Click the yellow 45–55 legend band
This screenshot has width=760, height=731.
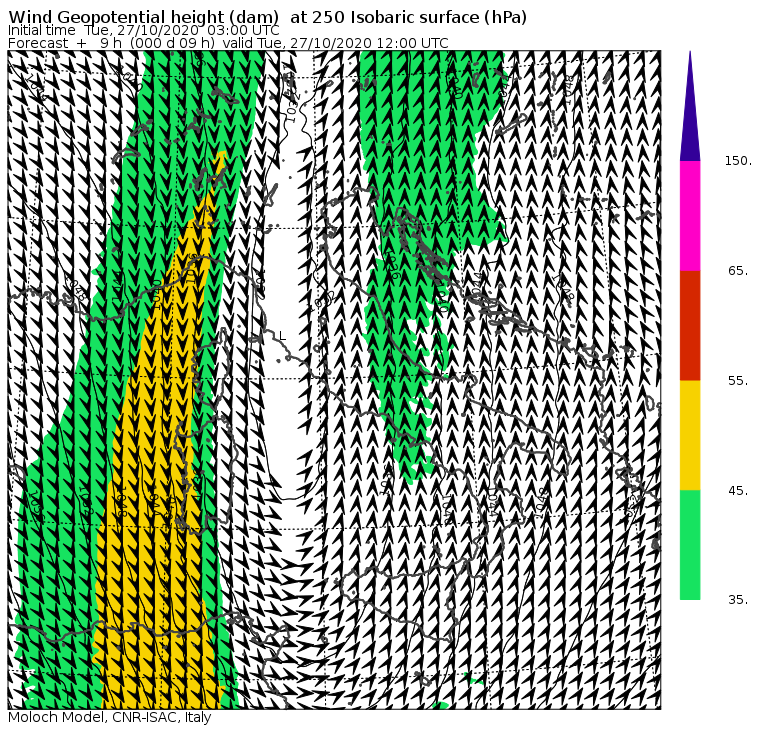pos(690,435)
